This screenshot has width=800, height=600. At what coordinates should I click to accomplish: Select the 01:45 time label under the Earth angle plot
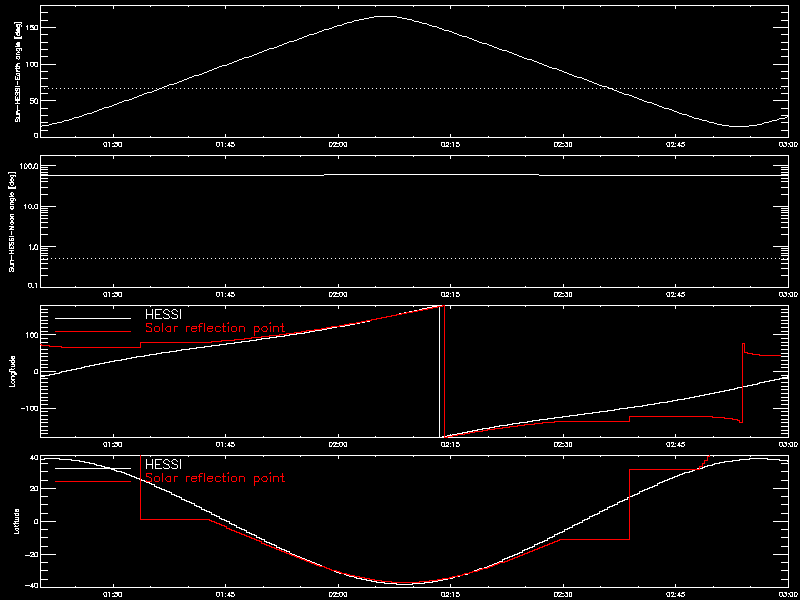click(225, 145)
